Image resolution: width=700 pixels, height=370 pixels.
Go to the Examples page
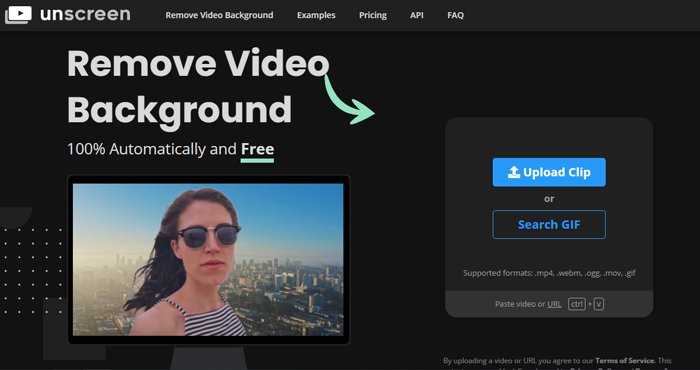coord(316,15)
